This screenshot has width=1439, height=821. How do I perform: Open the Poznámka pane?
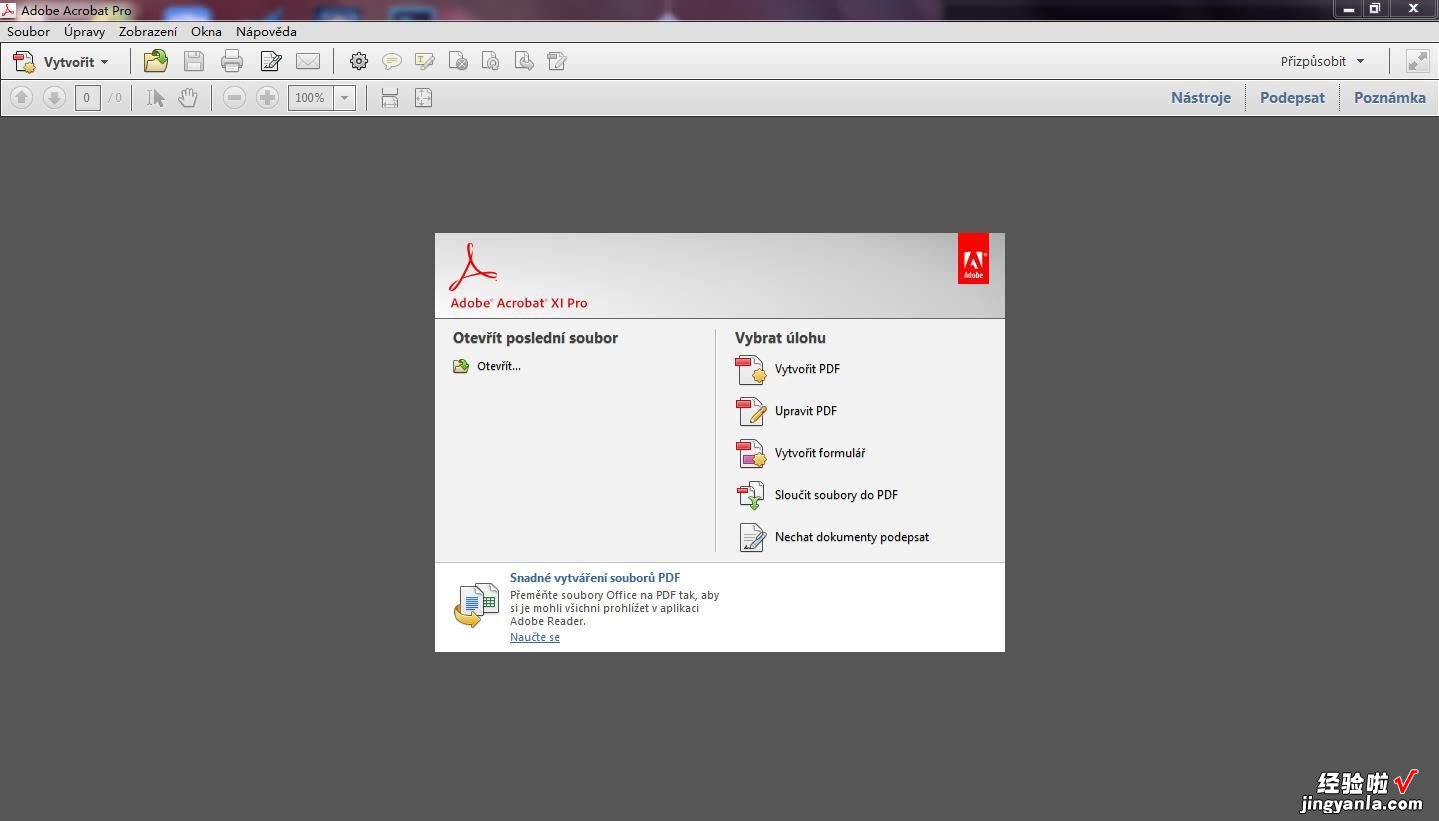1390,97
